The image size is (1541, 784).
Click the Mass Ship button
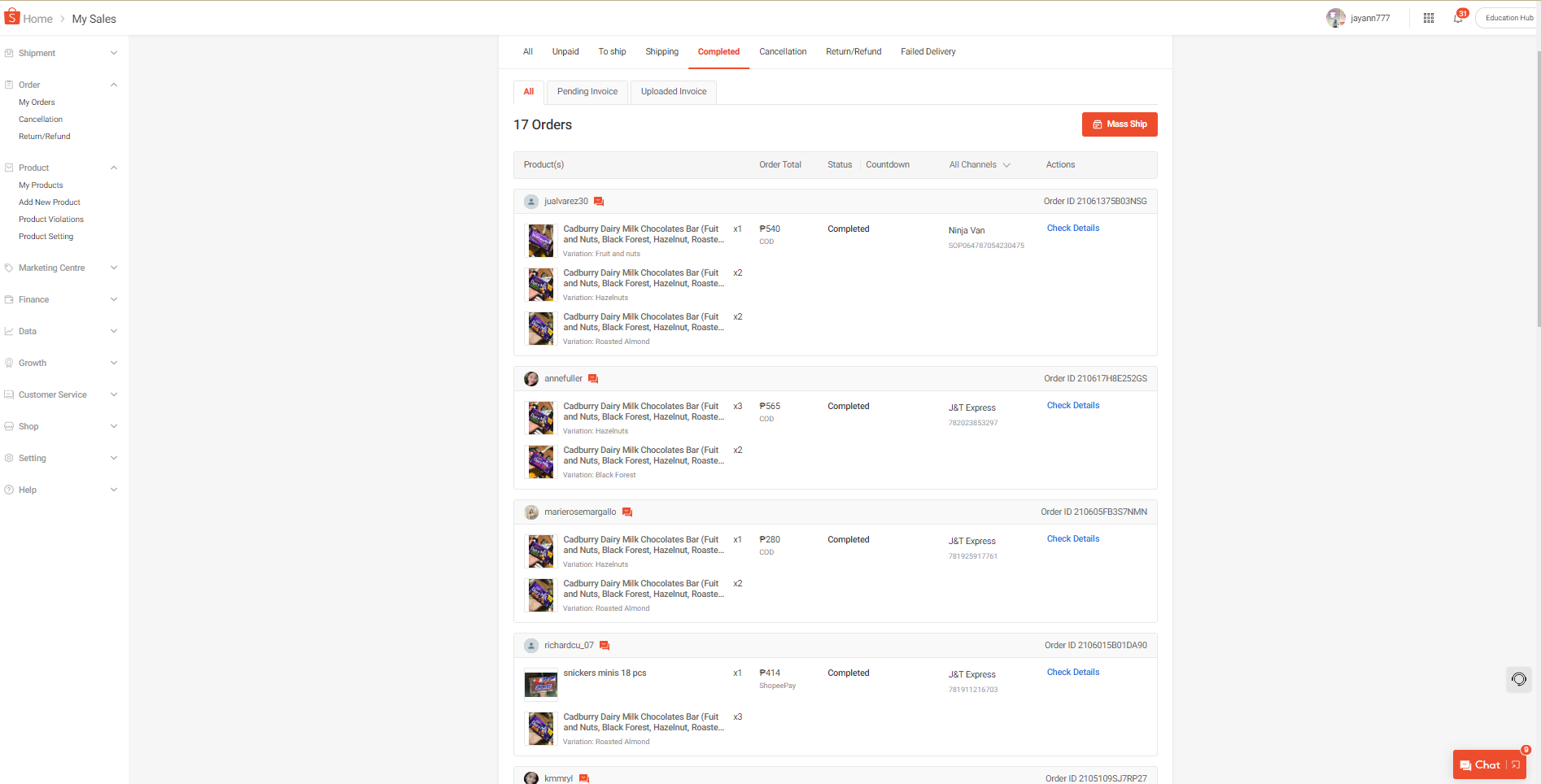point(1120,124)
